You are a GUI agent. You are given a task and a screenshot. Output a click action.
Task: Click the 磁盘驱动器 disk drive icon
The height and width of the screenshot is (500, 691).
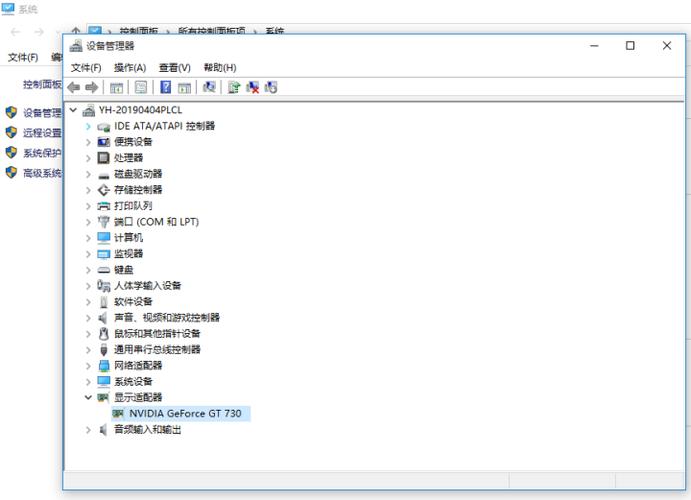point(104,175)
